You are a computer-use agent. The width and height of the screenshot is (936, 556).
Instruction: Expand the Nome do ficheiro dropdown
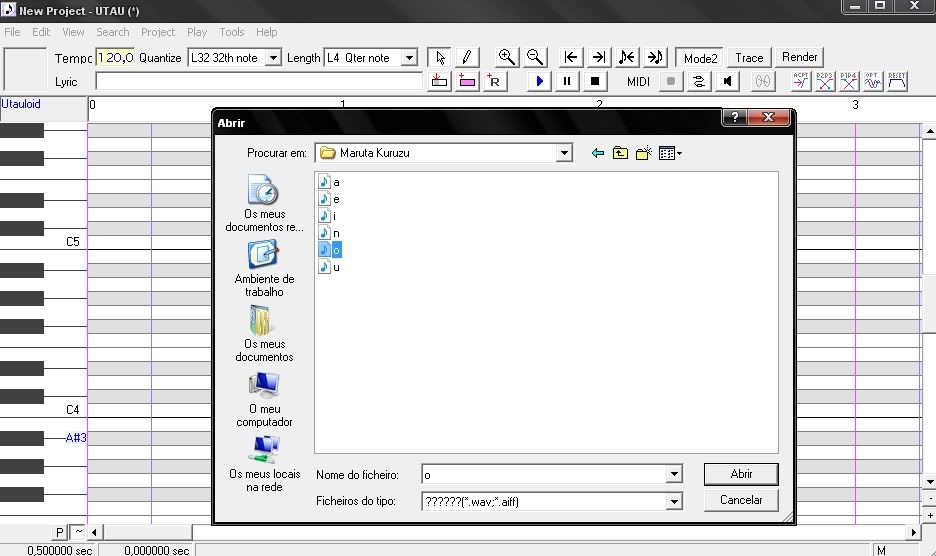[x=674, y=474]
